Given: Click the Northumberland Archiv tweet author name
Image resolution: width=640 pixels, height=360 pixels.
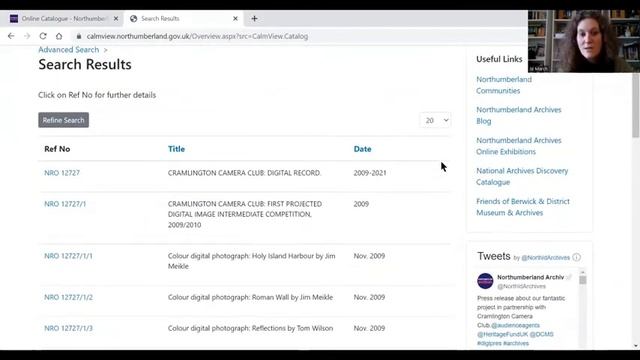Looking at the screenshot, I should coord(530,277).
